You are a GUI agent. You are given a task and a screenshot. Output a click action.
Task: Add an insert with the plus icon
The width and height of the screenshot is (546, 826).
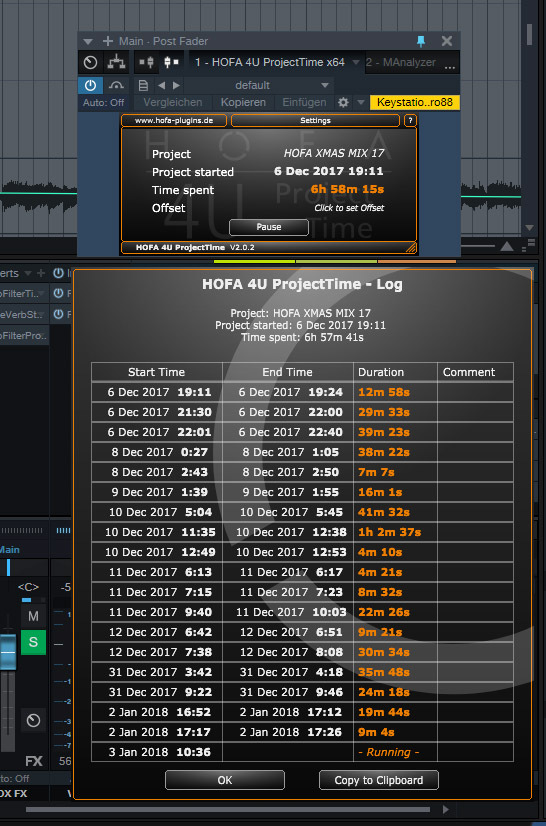pyautogui.click(x=41, y=273)
